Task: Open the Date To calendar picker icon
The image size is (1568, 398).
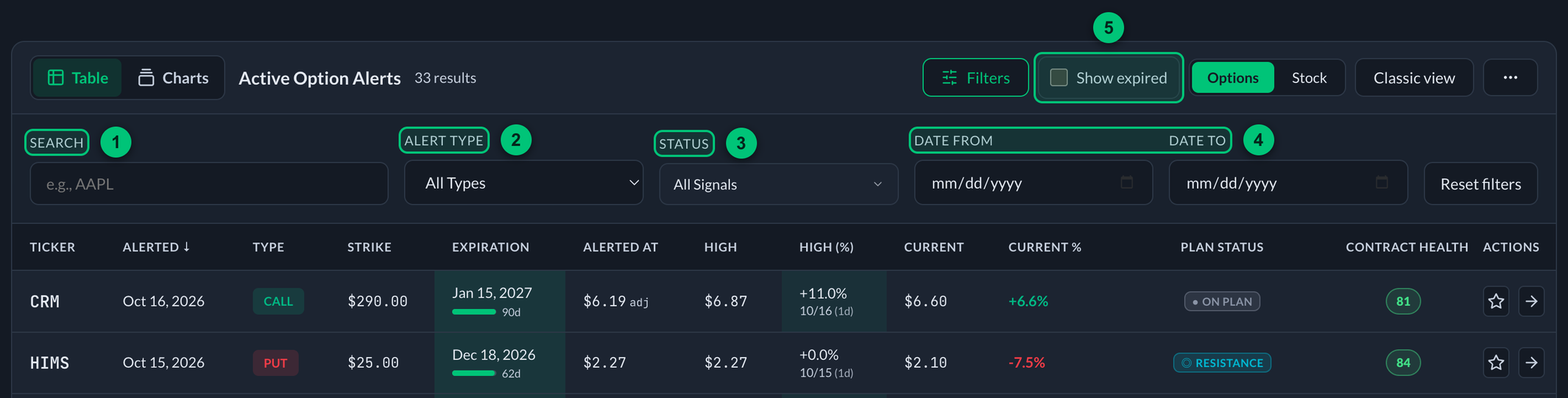Action: click(x=1382, y=182)
